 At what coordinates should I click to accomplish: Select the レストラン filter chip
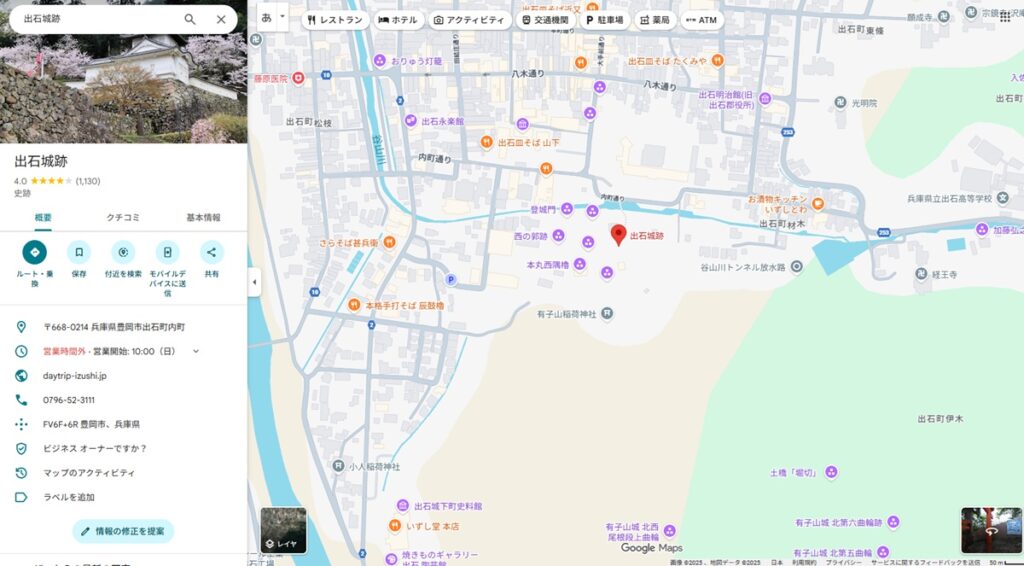[335, 20]
